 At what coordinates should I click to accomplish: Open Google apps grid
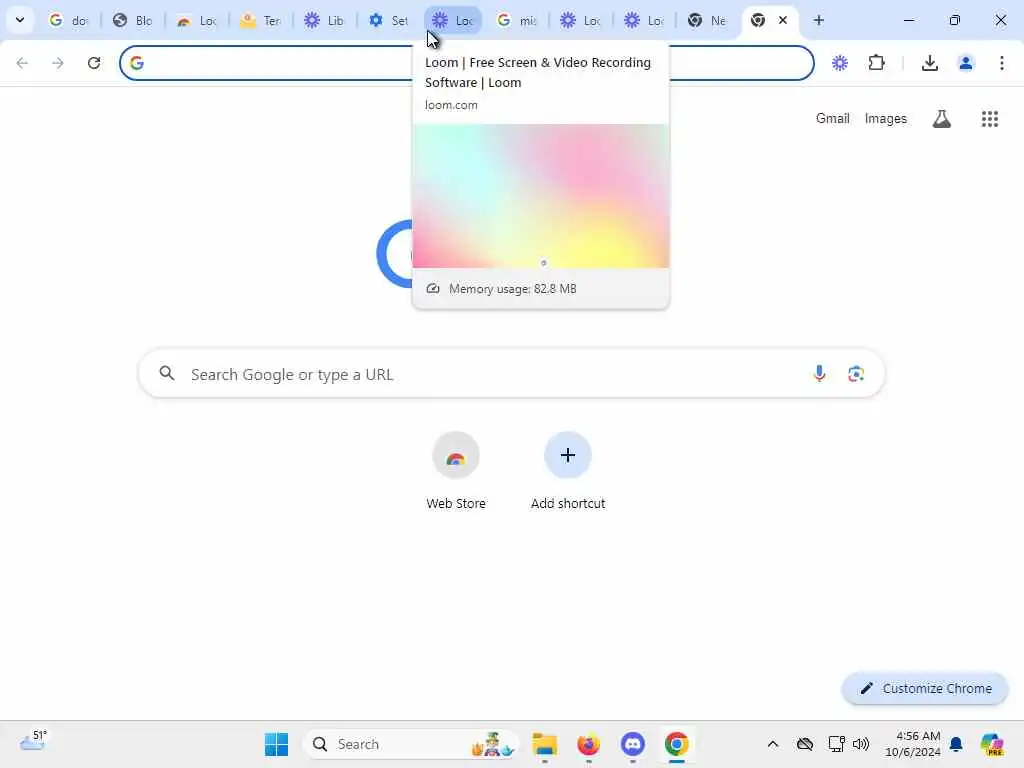[x=990, y=119]
